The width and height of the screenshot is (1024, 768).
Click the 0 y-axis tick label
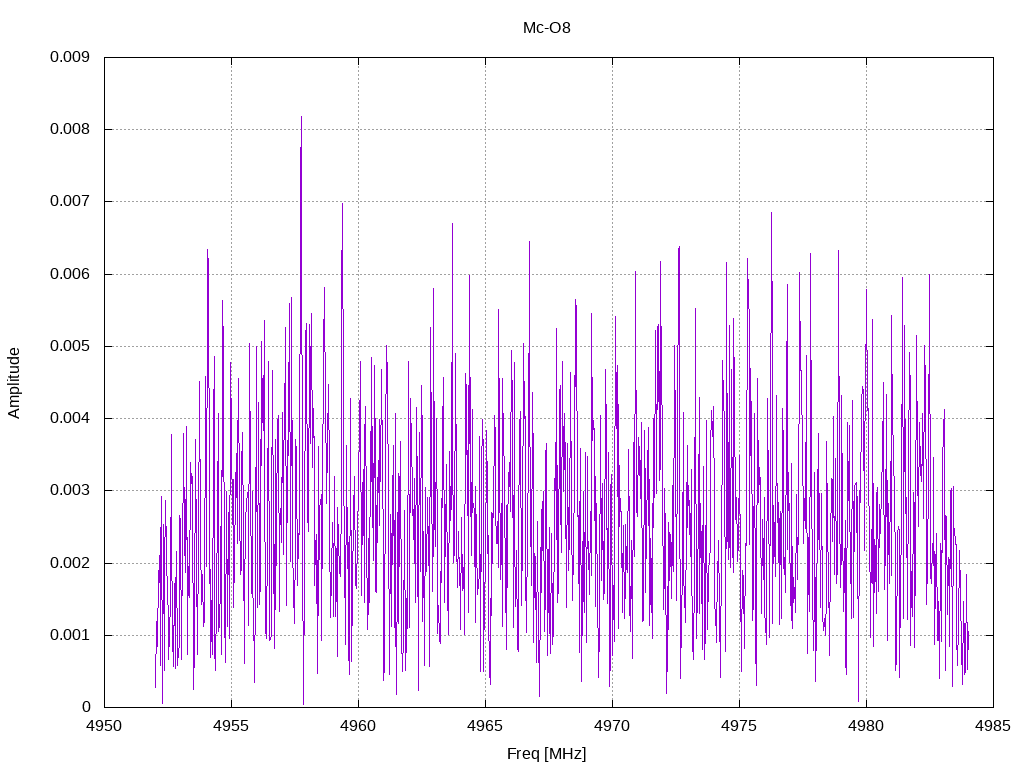86,707
